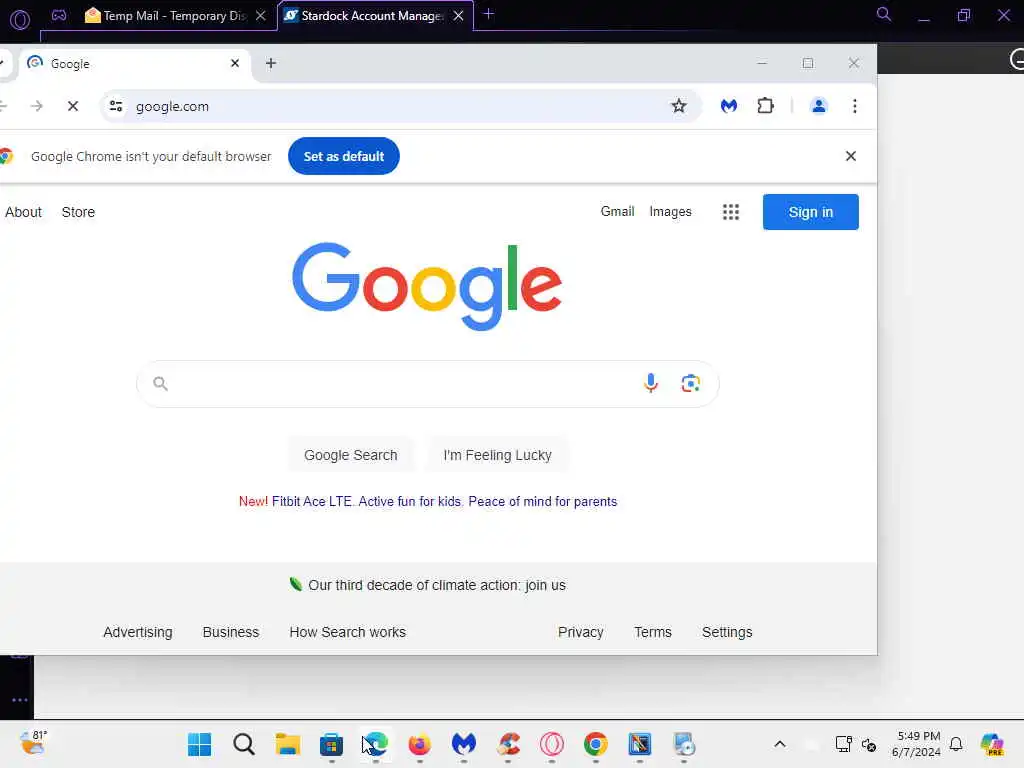Viewport: 1024px width, 768px height.
Task: Open the Opera menu logo icon
Action: tap(20, 20)
